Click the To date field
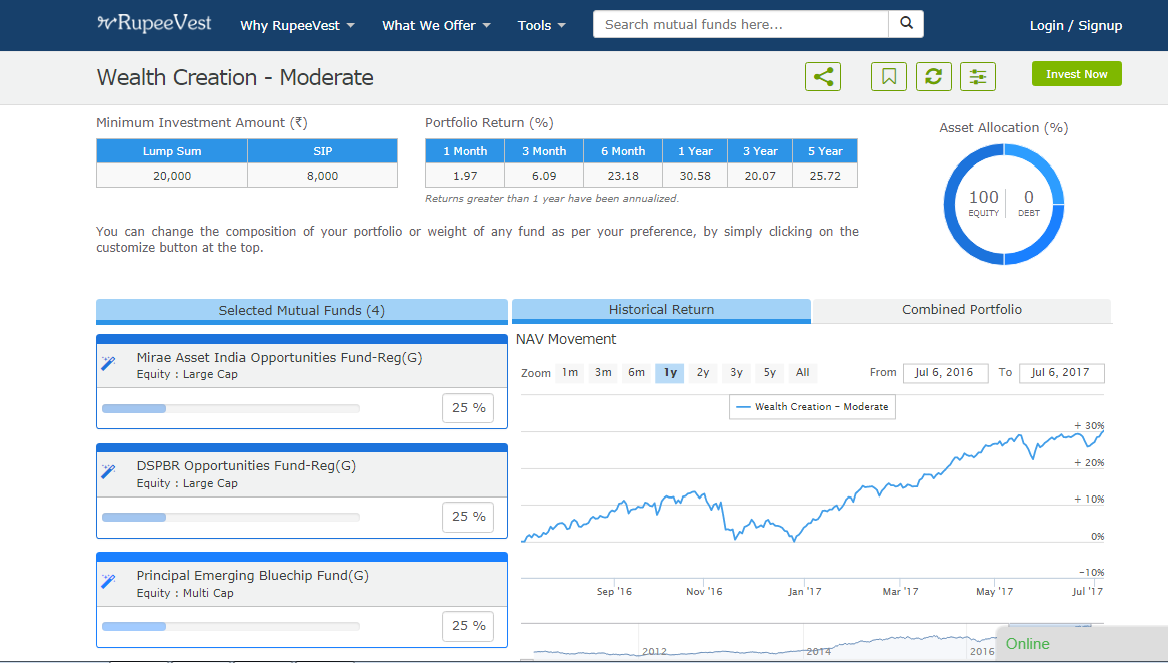Screen dimensions: 1168x663 point(1061,372)
